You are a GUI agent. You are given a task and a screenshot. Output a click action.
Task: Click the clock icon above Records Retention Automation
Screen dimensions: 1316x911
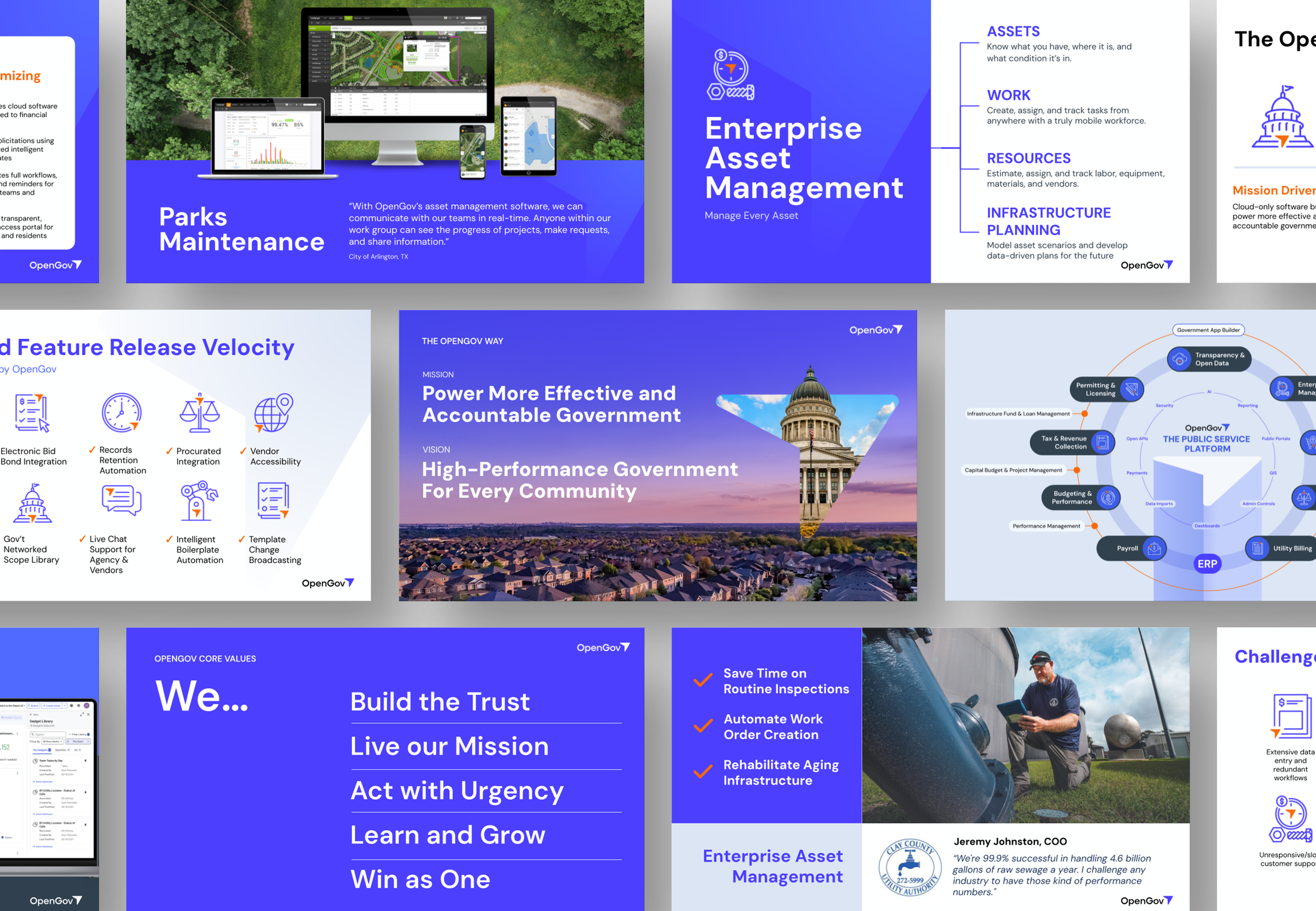pos(121,412)
